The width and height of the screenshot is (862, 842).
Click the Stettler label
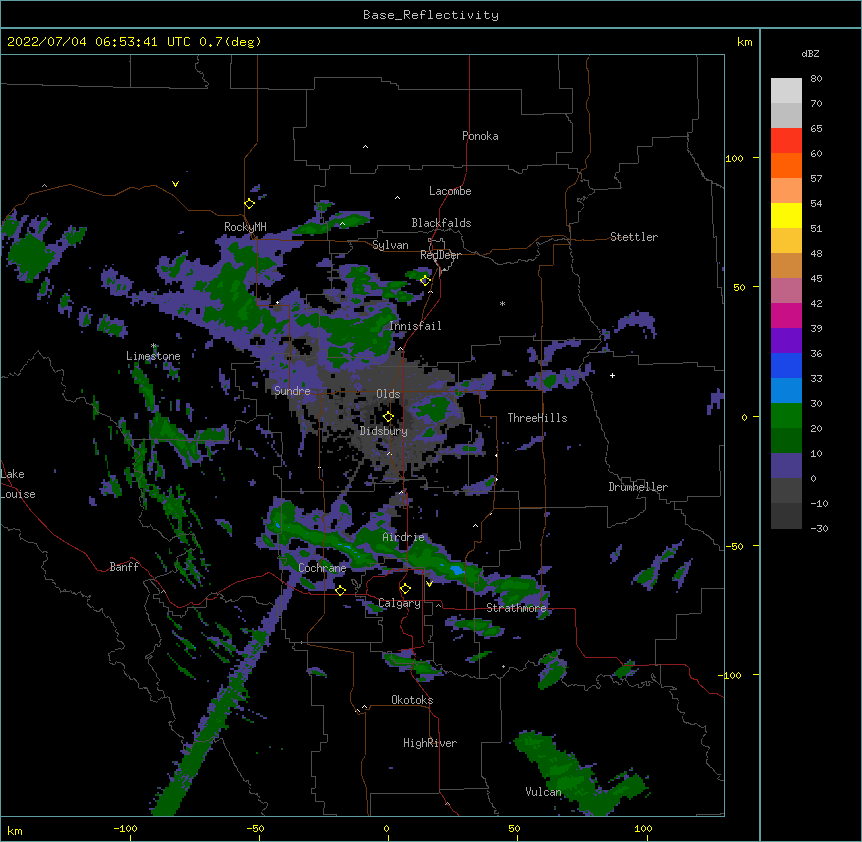tap(634, 237)
